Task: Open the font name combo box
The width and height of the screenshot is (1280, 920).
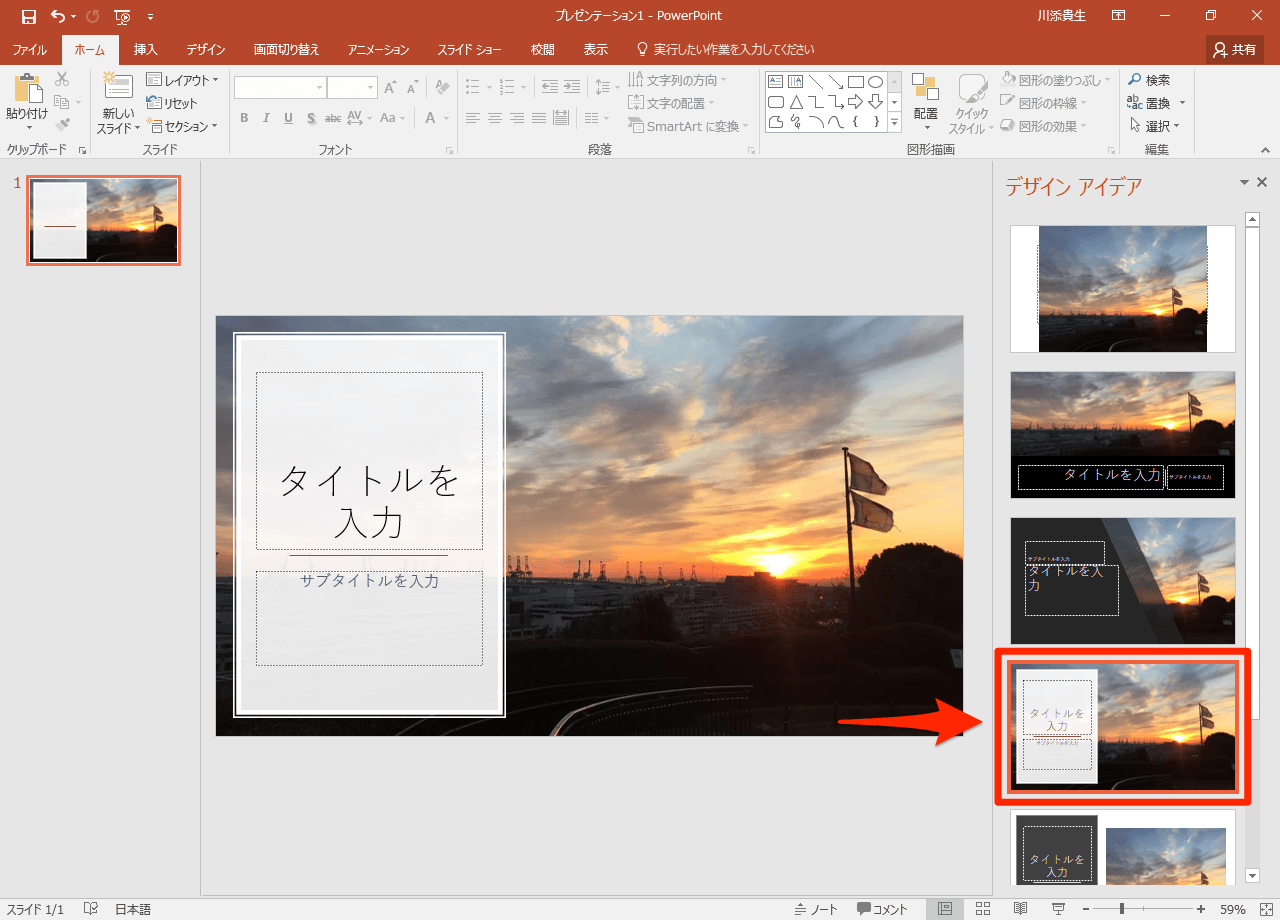Action: (x=280, y=88)
